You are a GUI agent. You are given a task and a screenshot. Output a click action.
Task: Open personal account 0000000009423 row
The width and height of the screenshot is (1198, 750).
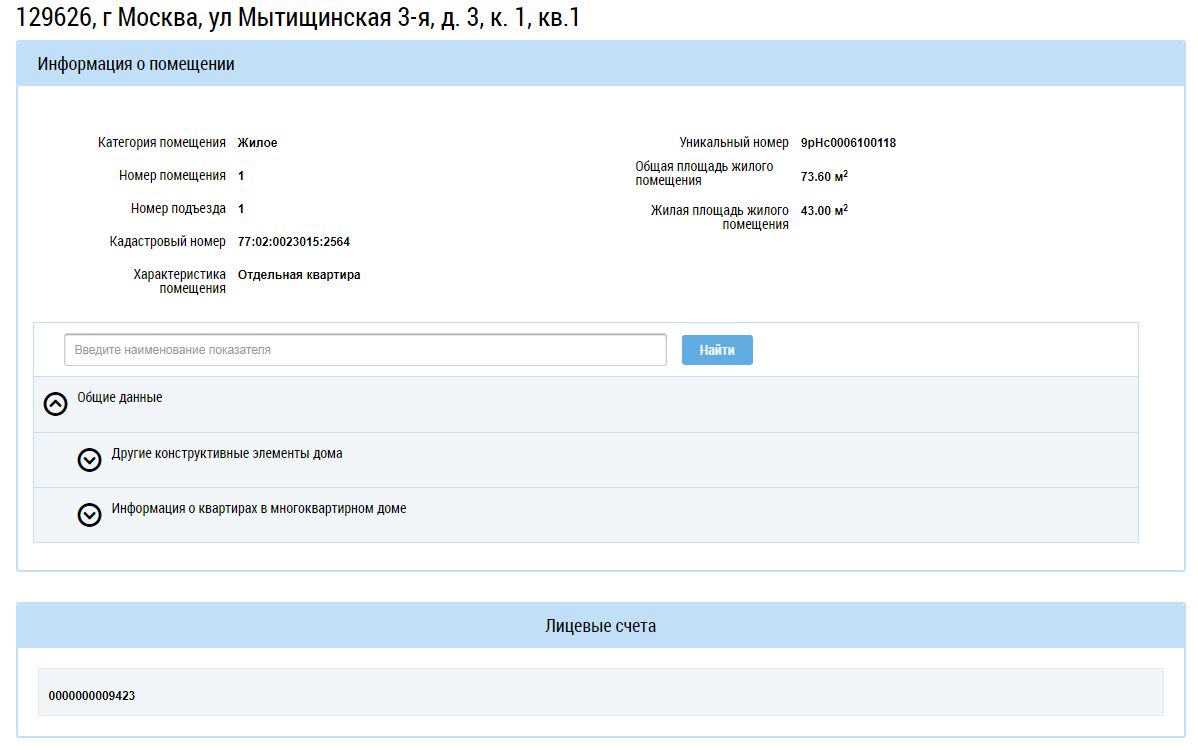click(92, 695)
